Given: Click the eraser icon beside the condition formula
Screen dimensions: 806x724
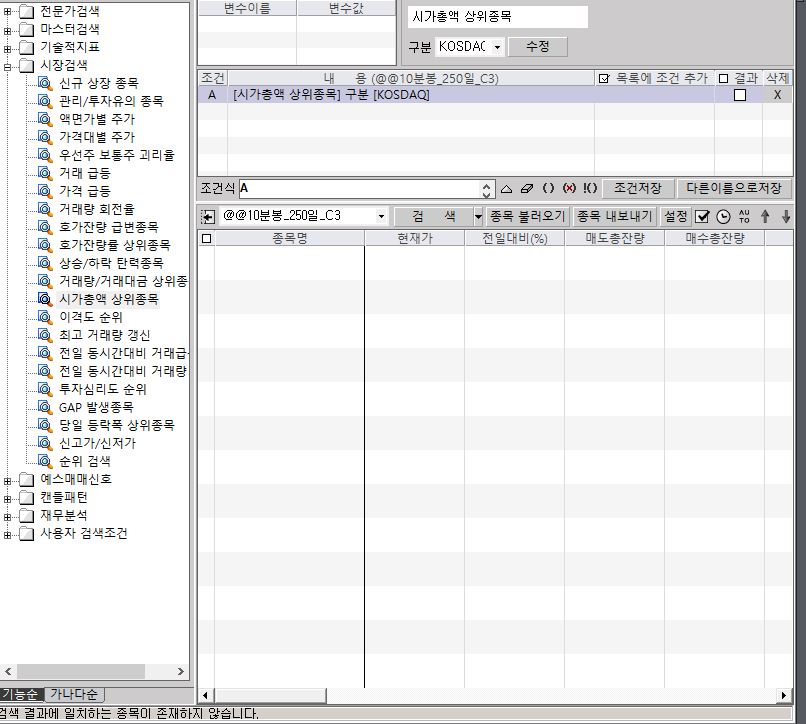Looking at the screenshot, I should click(x=527, y=188).
